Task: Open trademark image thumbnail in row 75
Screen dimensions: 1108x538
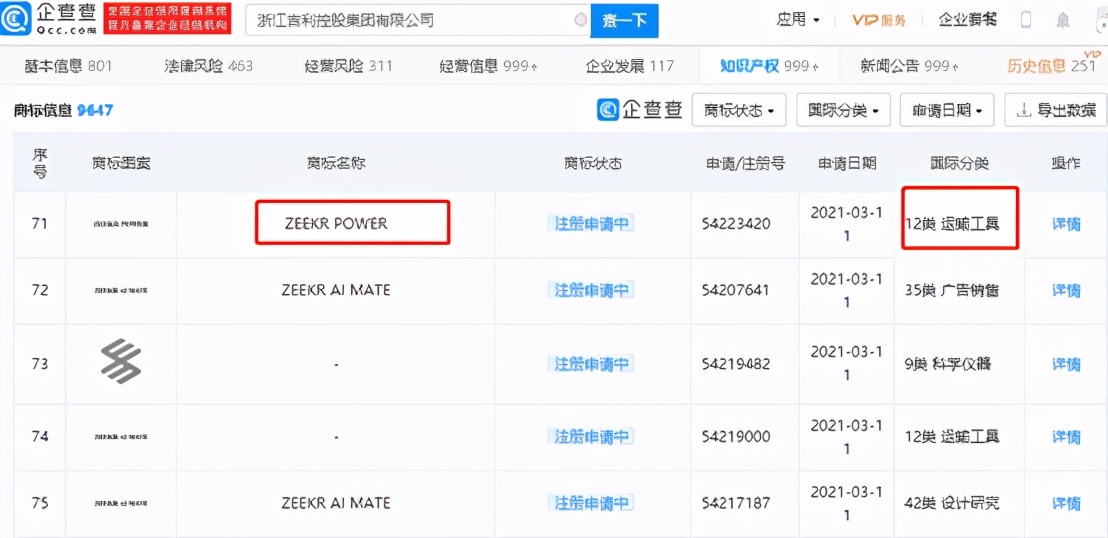Action: point(121,503)
